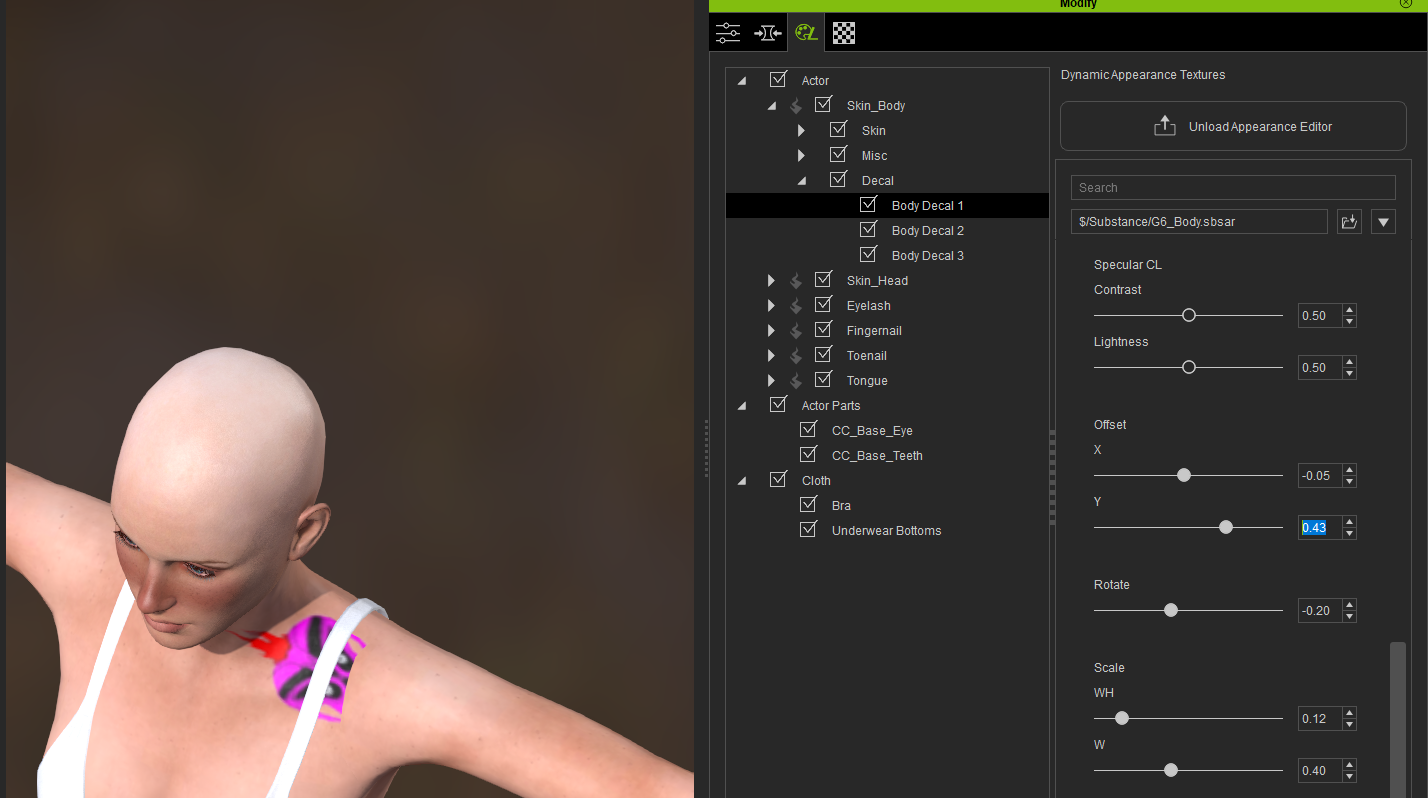The width and height of the screenshot is (1428, 798).
Task: Open the Modify sliders tab icon
Action: click(728, 33)
